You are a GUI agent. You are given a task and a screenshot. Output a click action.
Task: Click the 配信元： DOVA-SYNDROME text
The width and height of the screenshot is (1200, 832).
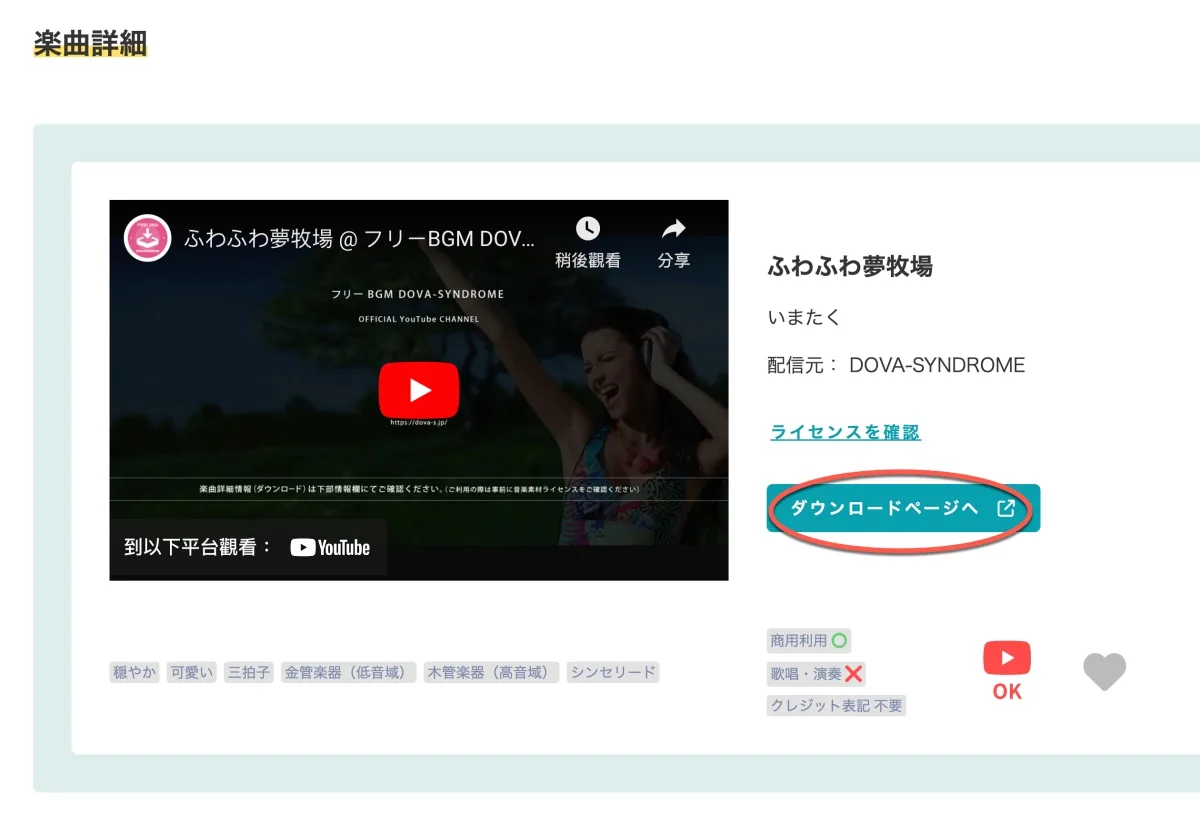(x=897, y=365)
